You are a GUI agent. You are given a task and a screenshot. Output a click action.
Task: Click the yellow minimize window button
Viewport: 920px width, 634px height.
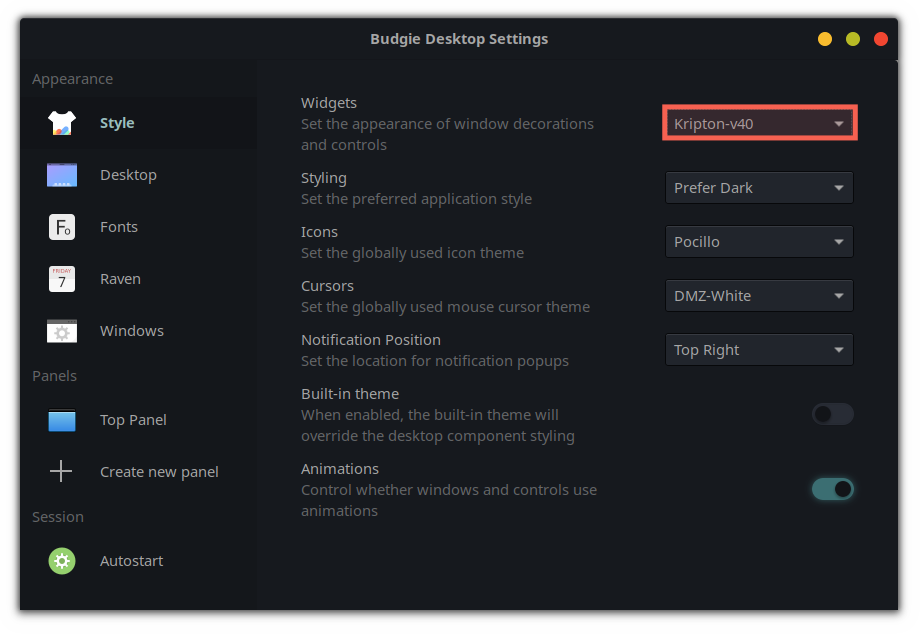(x=825, y=39)
